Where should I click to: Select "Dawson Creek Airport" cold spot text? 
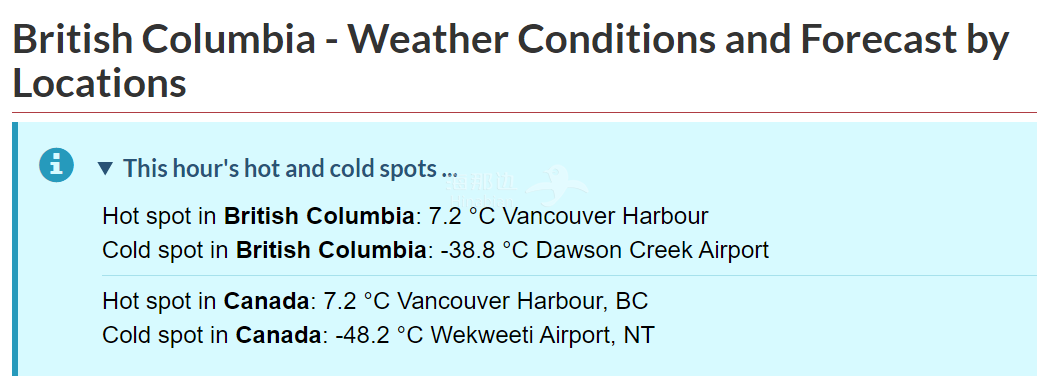652,250
